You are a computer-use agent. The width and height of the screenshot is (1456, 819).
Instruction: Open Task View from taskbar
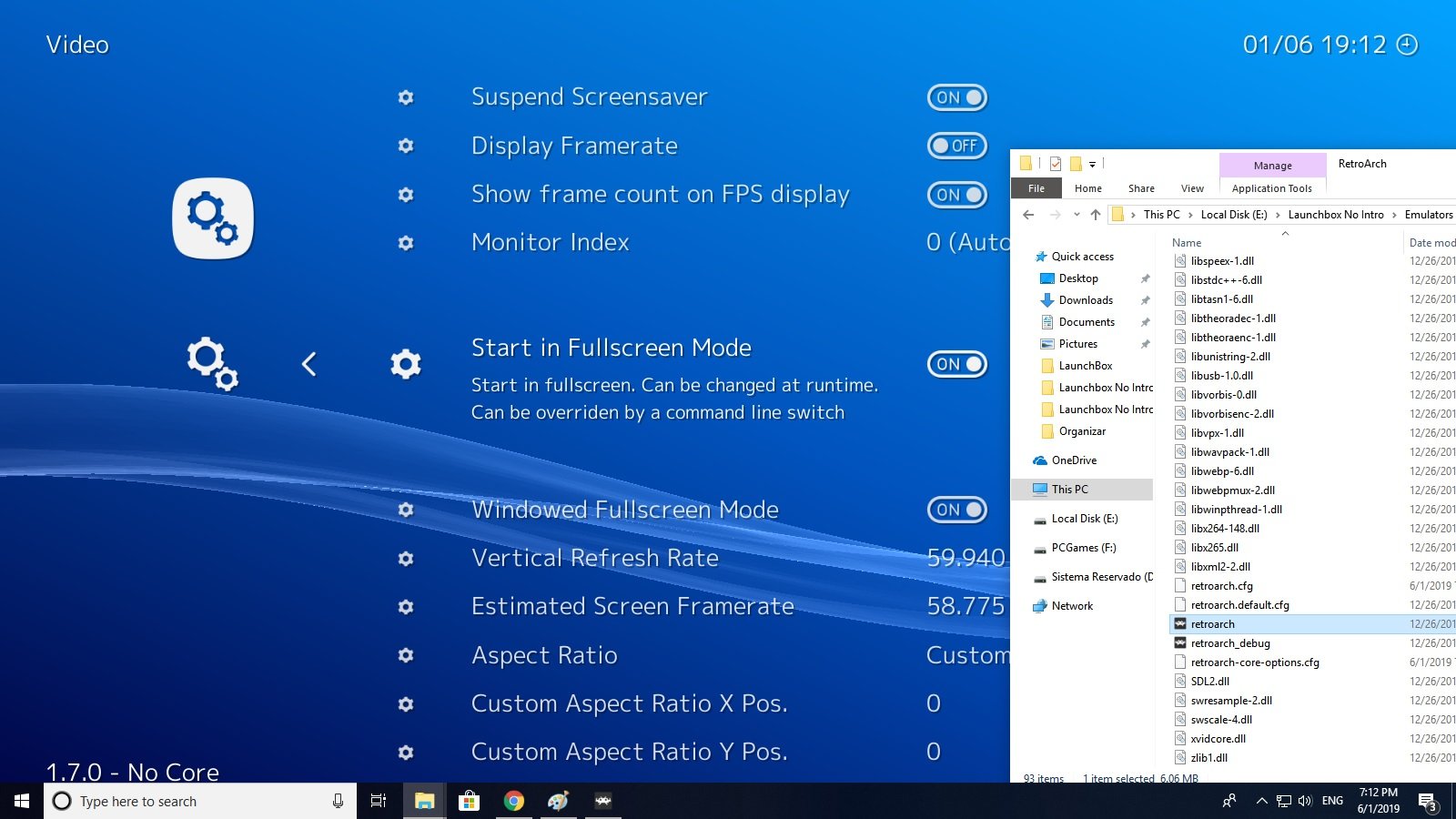(379, 801)
